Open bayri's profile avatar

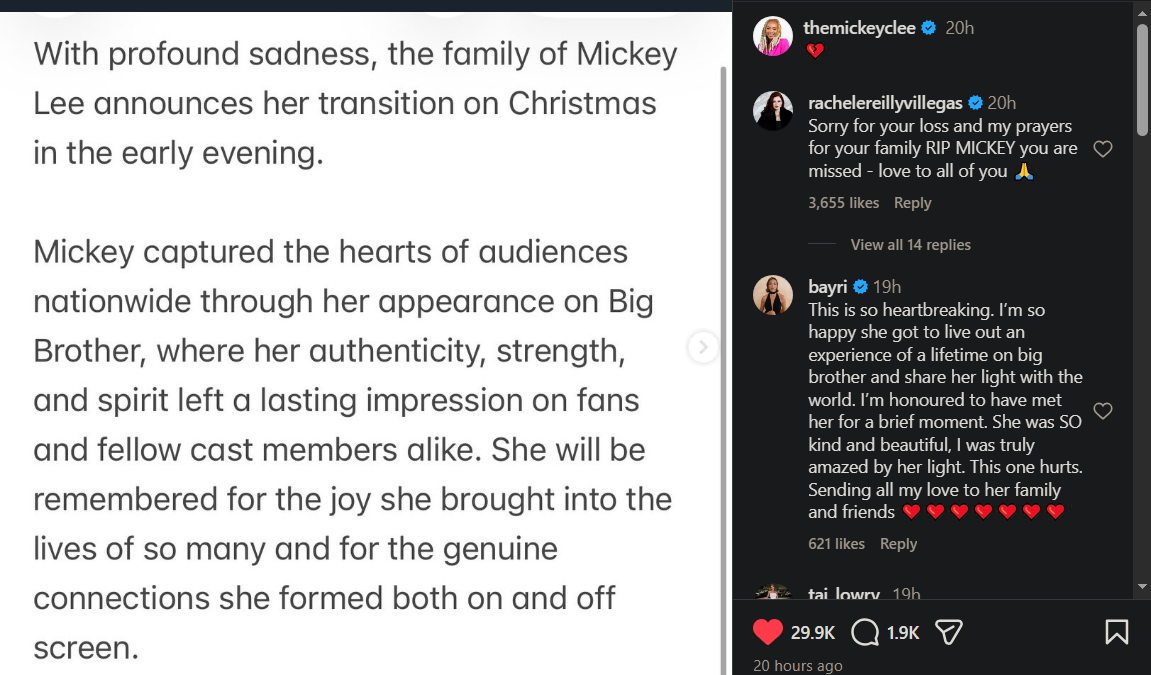point(773,295)
